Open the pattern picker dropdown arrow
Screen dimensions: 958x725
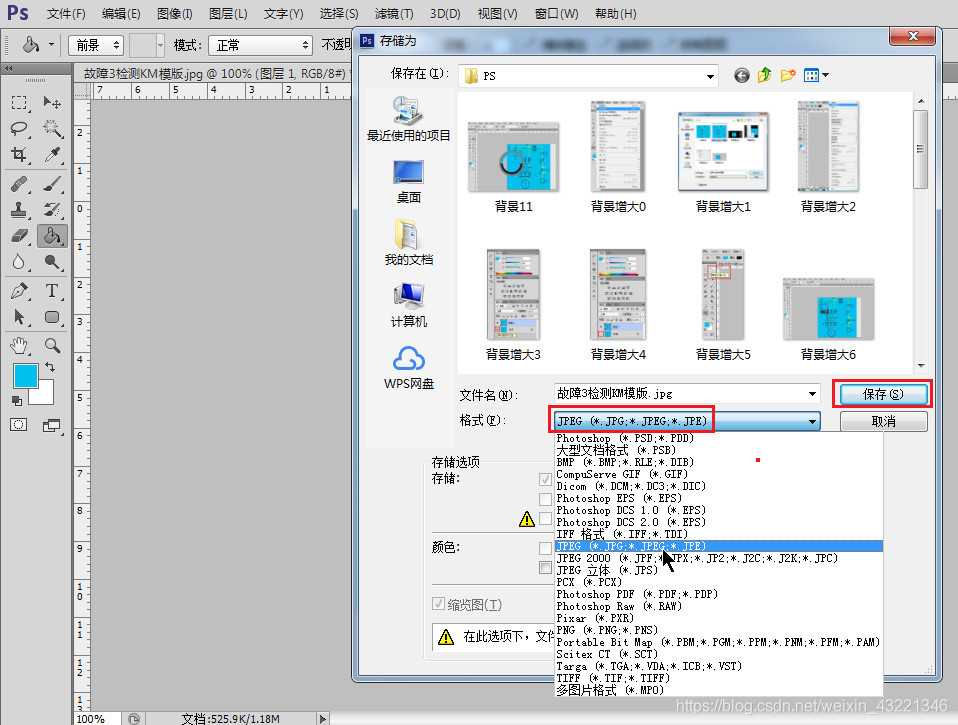(x=160, y=45)
